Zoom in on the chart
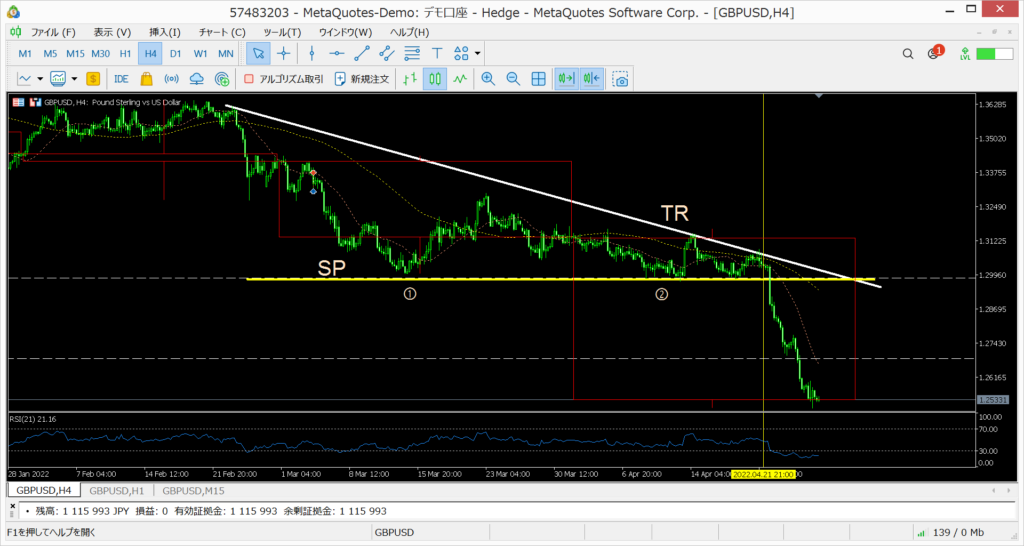 [488, 78]
